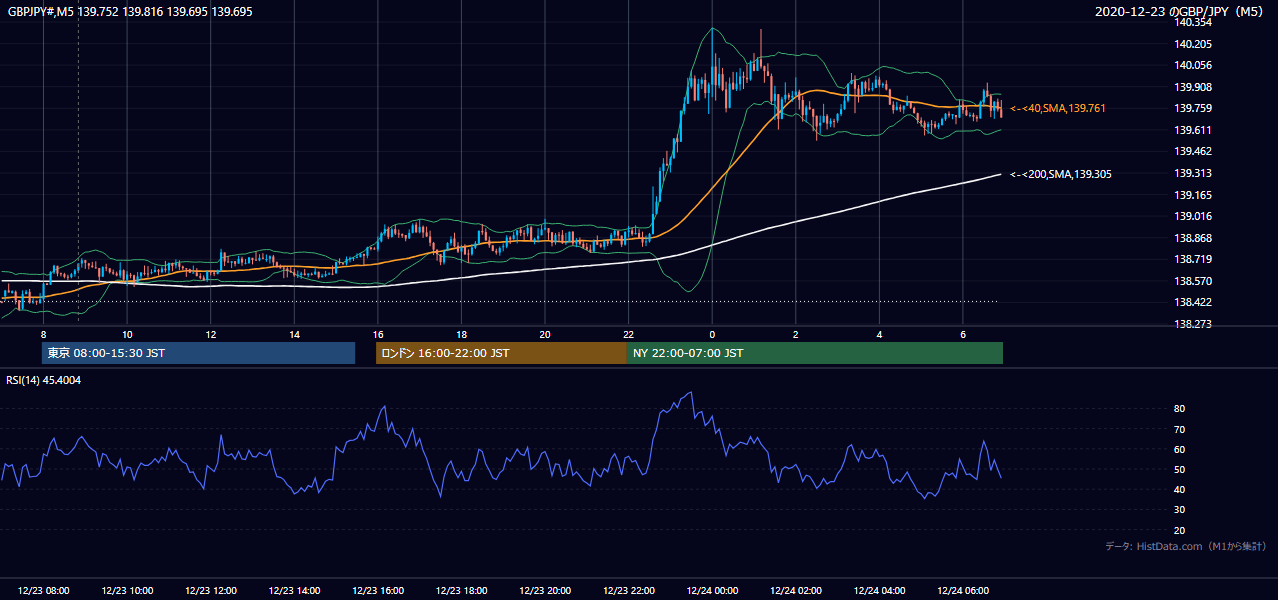
Task: Click hour tick 6 under price chart
Action: tap(962, 334)
